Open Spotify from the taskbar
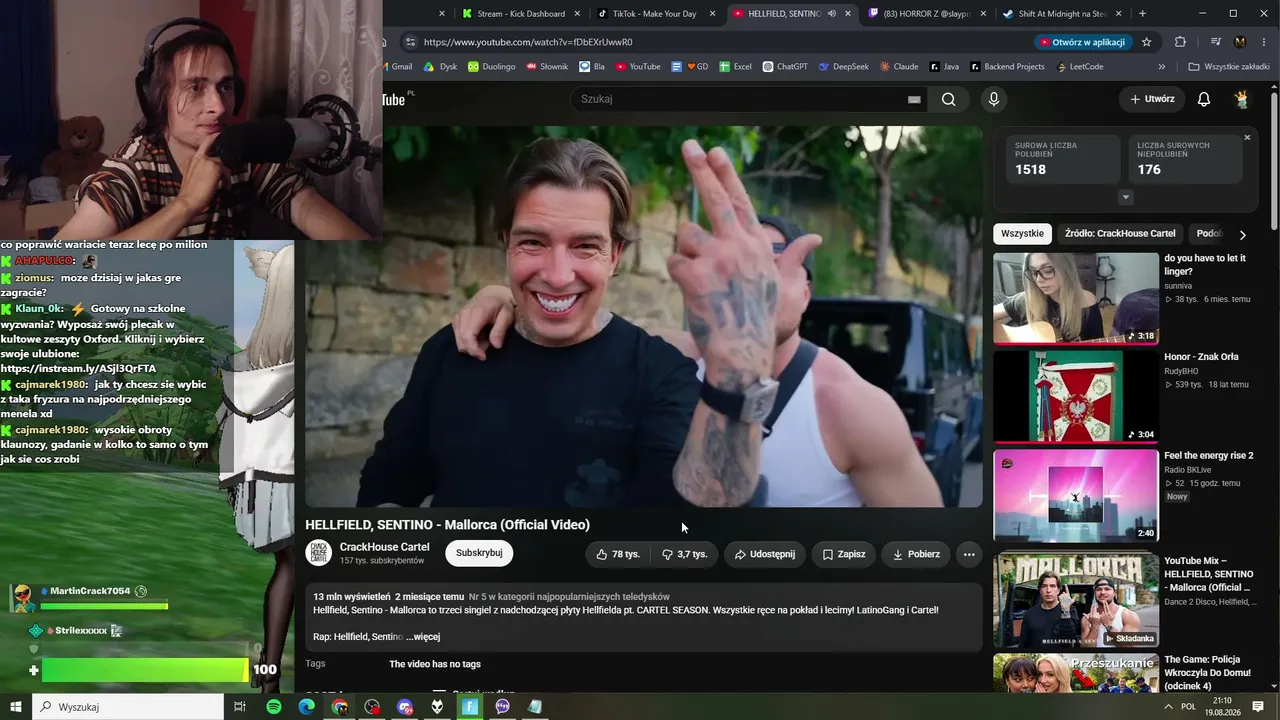Image resolution: width=1280 pixels, height=720 pixels. point(274,707)
